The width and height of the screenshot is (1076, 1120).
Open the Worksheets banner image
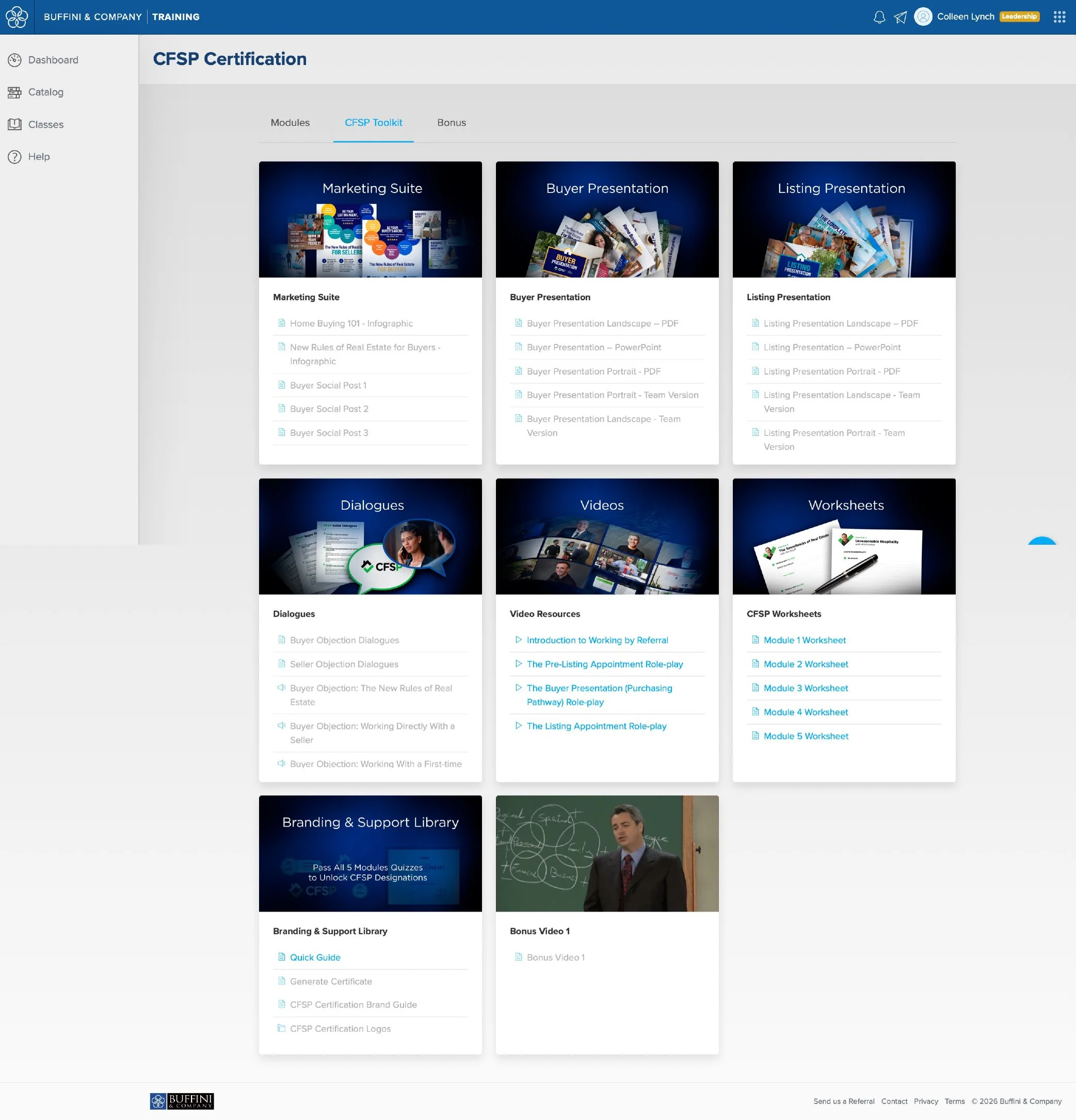(x=844, y=537)
